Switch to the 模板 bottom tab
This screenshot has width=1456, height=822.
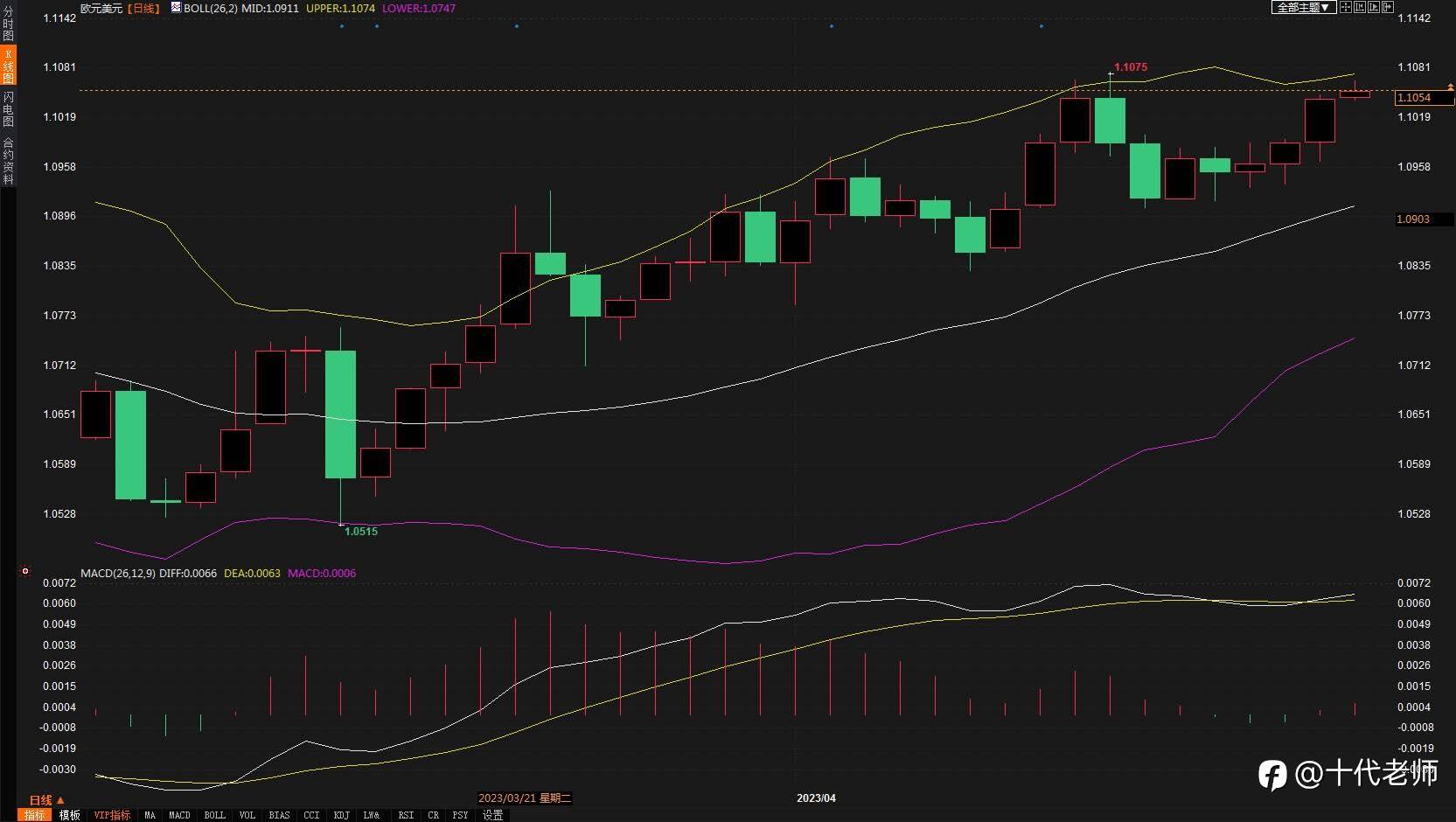click(x=70, y=815)
